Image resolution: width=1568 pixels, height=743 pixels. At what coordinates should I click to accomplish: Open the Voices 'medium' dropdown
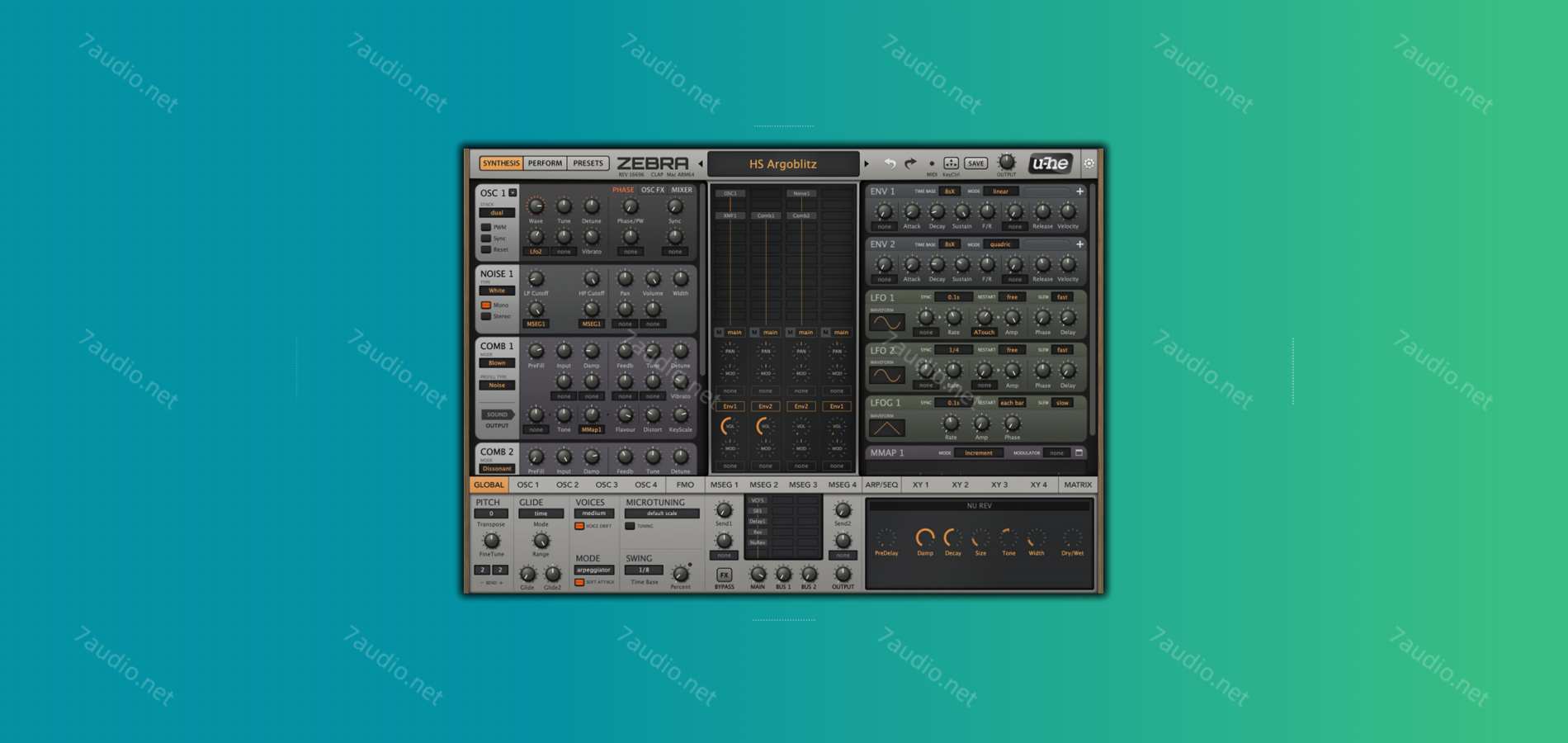point(593,513)
